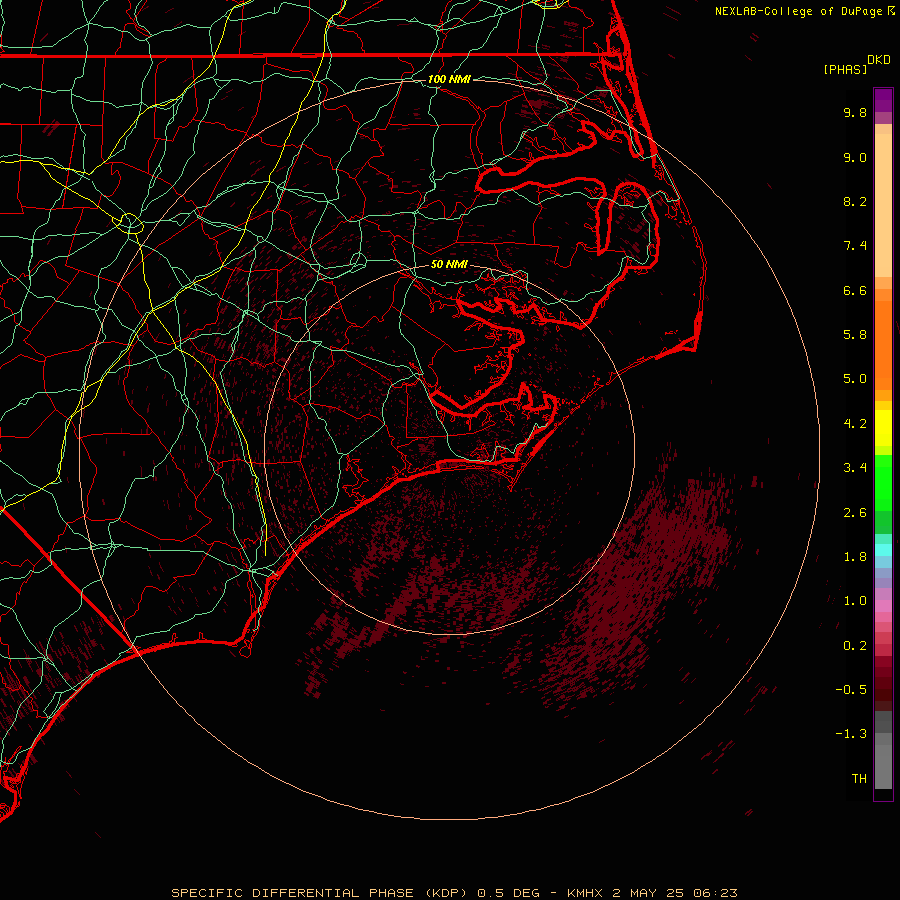This screenshot has width=900, height=900.
Task: Click the 7.4 scale value
Action: click(855, 246)
